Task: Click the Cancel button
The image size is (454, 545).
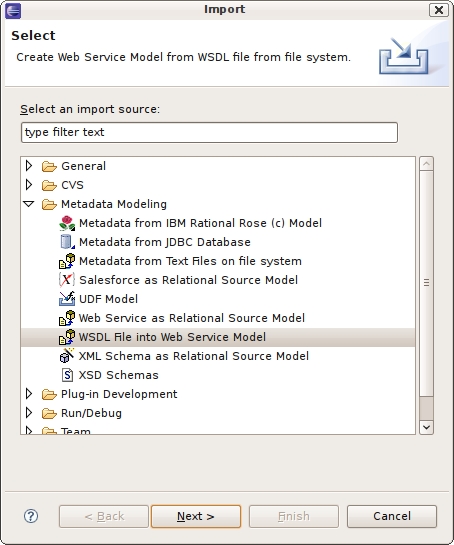Action: tap(392, 516)
